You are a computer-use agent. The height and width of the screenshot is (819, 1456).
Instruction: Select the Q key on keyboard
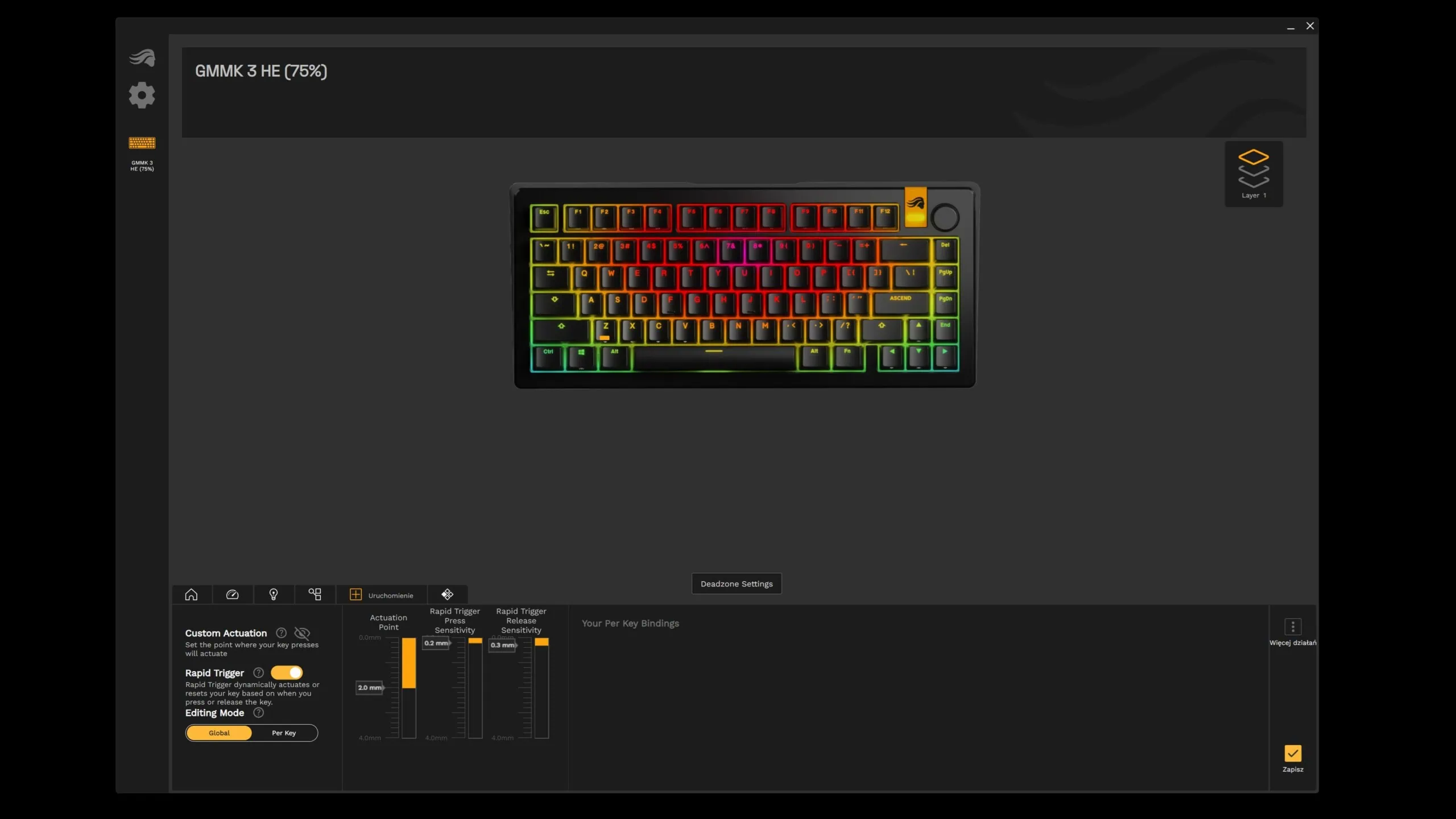584,277
